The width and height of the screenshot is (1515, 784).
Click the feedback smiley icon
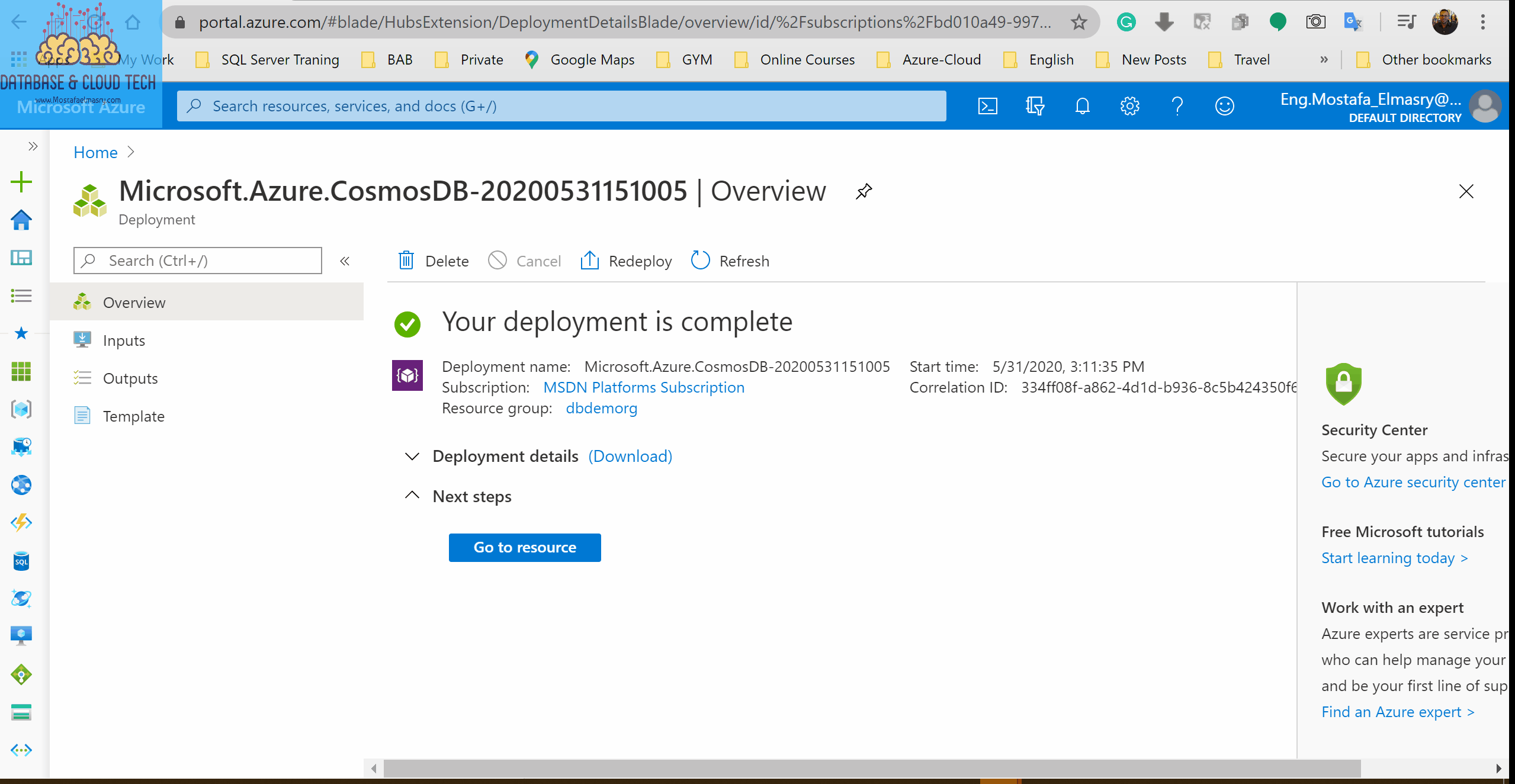(x=1224, y=106)
